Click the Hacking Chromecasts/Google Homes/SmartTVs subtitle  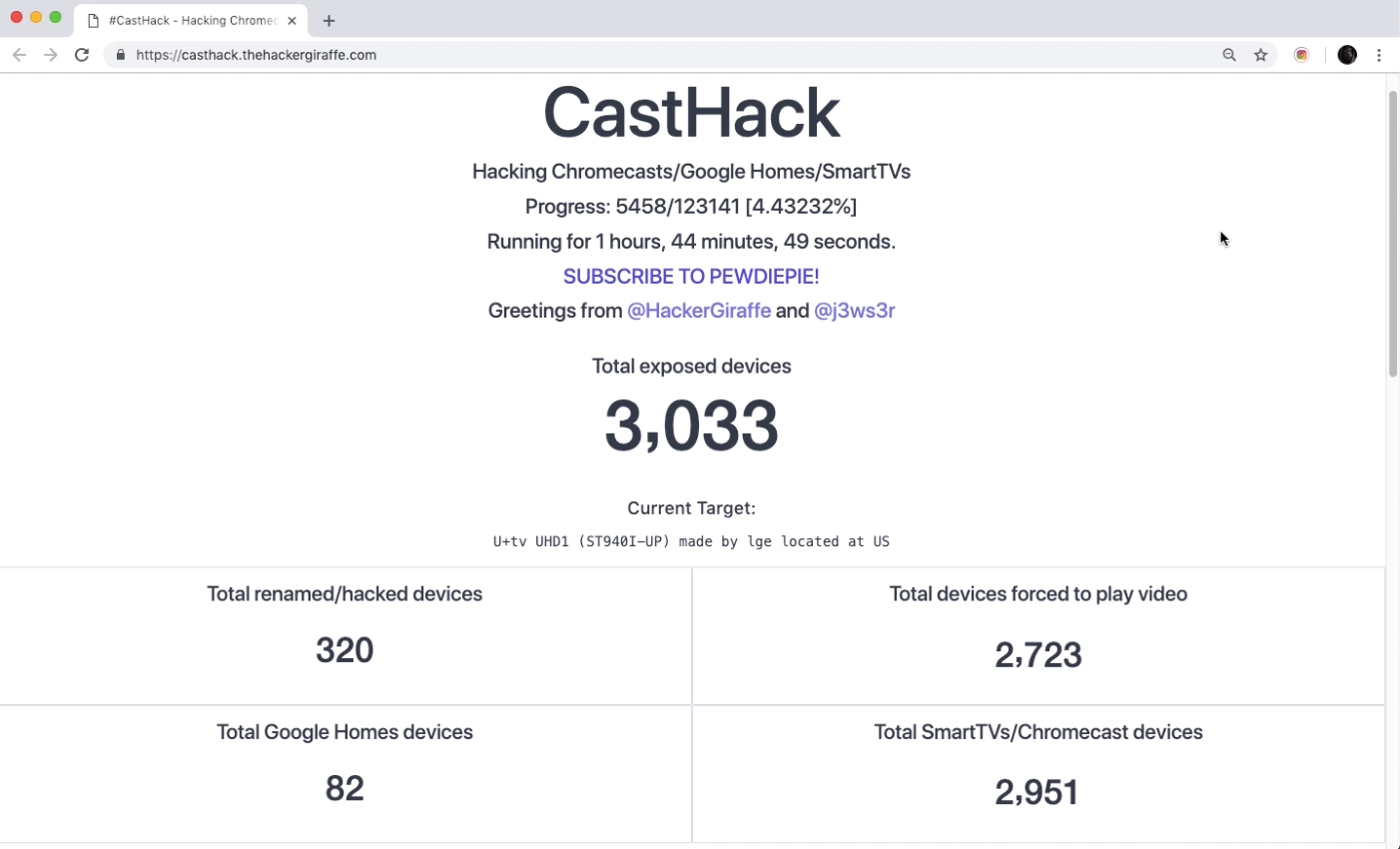click(691, 172)
